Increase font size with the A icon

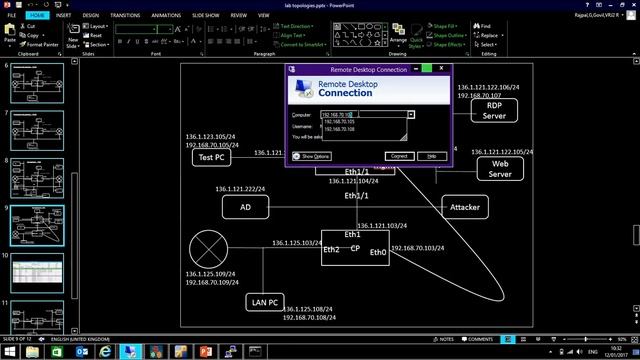point(177,29)
